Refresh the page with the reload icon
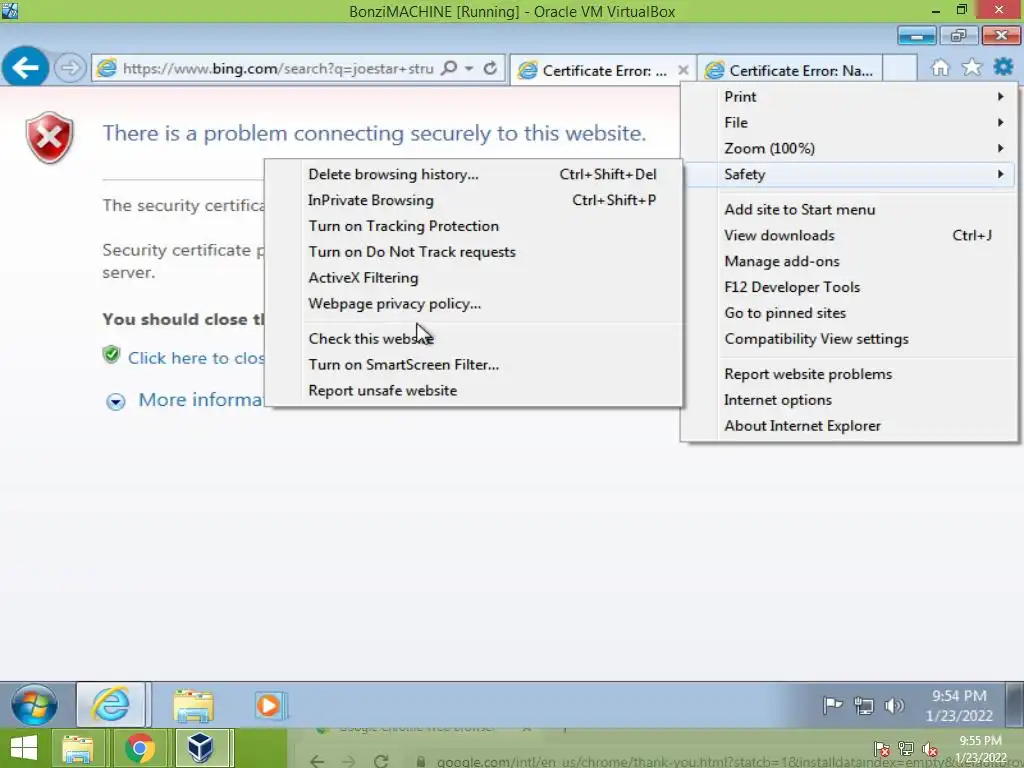The height and width of the screenshot is (768, 1024). [490, 68]
